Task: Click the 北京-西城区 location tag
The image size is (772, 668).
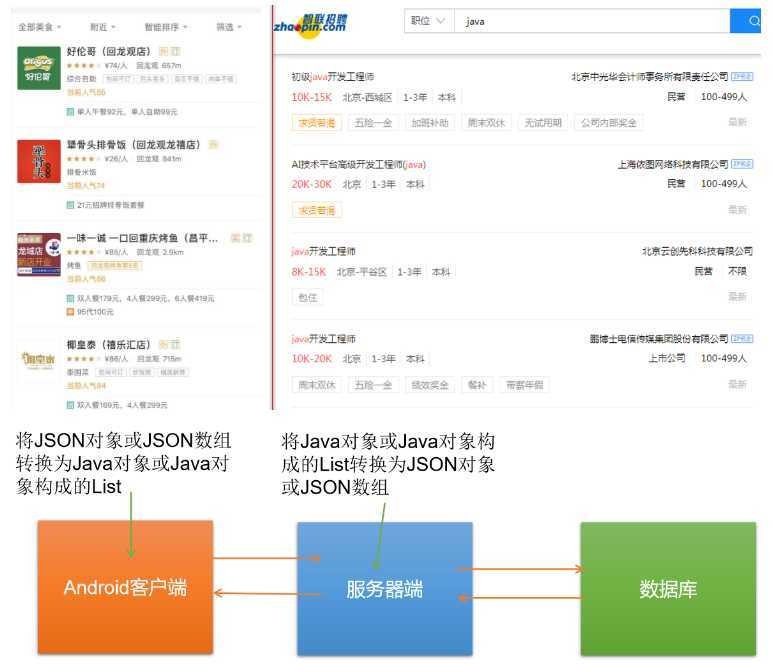Action: click(x=367, y=97)
